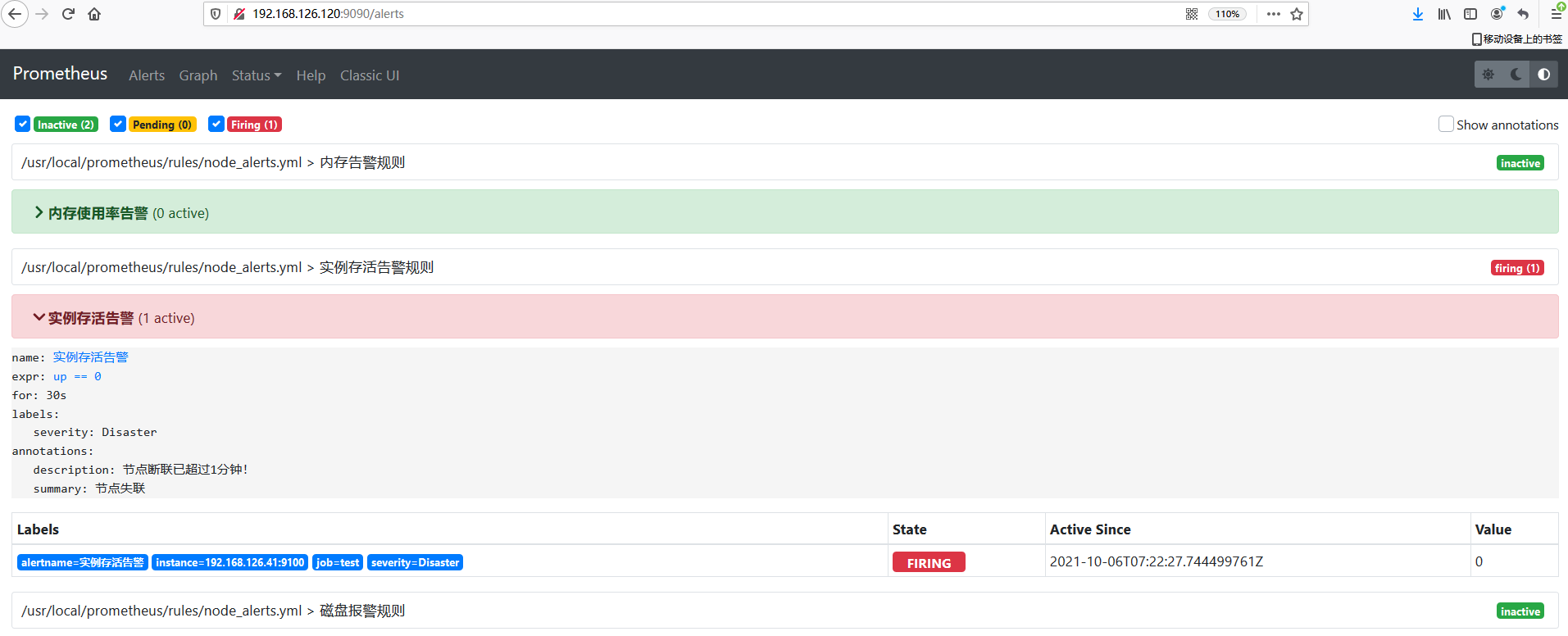This screenshot has width=1568, height=636.
Task: Click the insecure connection lock icon
Action: tap(239, 14)
